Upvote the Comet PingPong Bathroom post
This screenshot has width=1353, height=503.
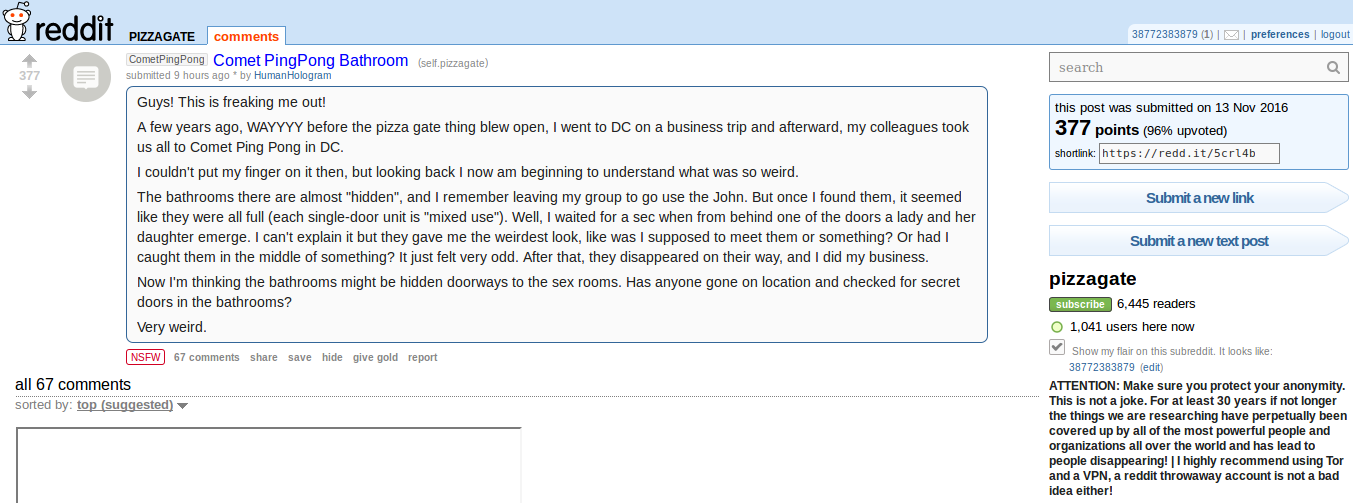(x=29, y=60)
